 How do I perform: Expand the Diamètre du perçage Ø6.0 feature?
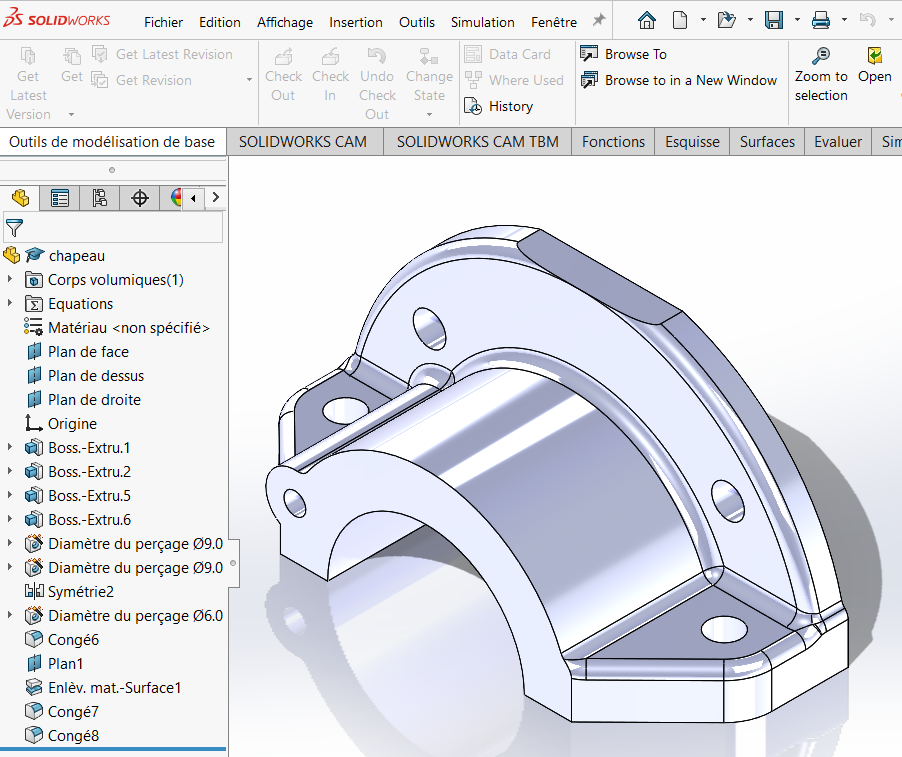(x=10, y=615)
